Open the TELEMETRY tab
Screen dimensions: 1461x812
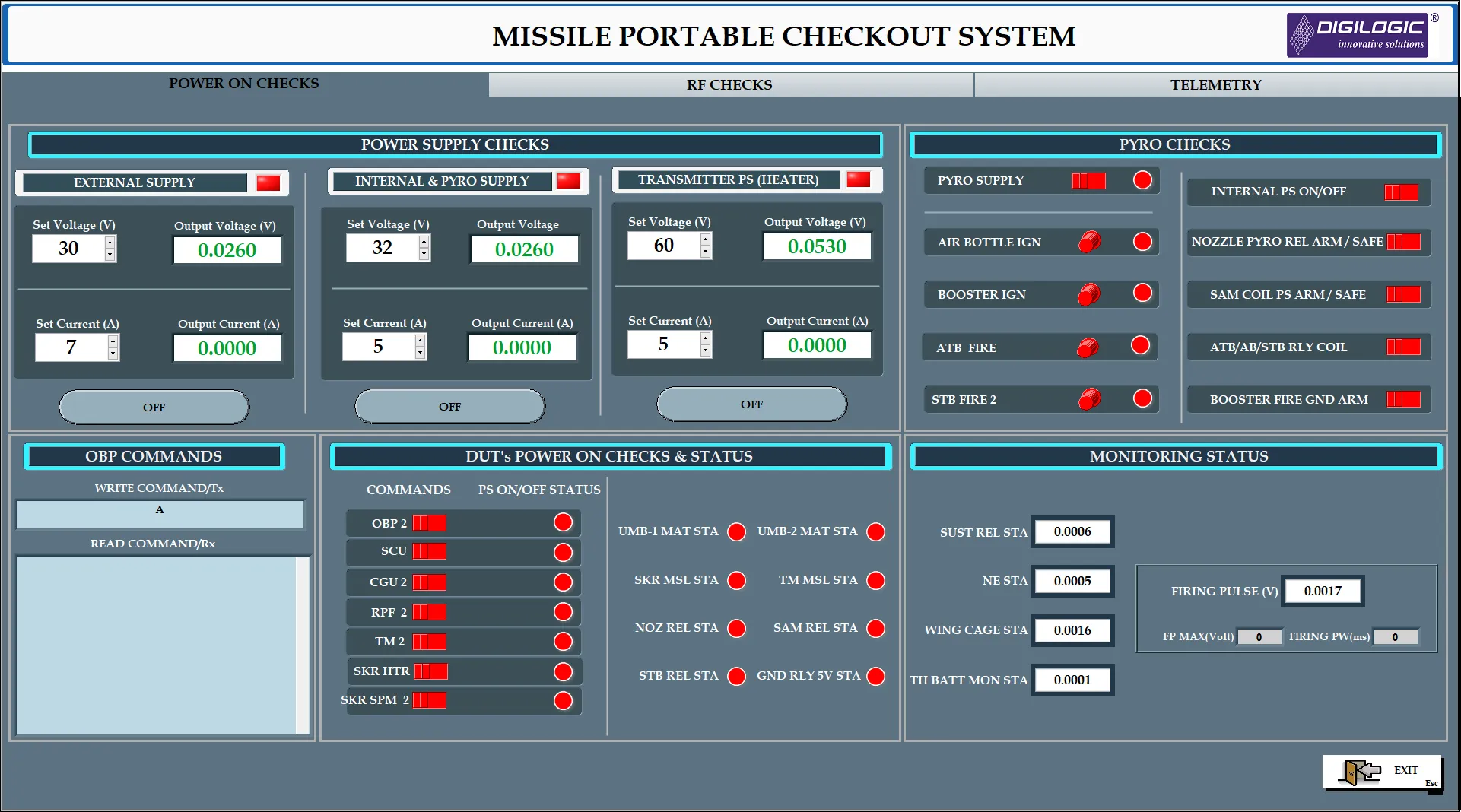[x=1215, y=85]
